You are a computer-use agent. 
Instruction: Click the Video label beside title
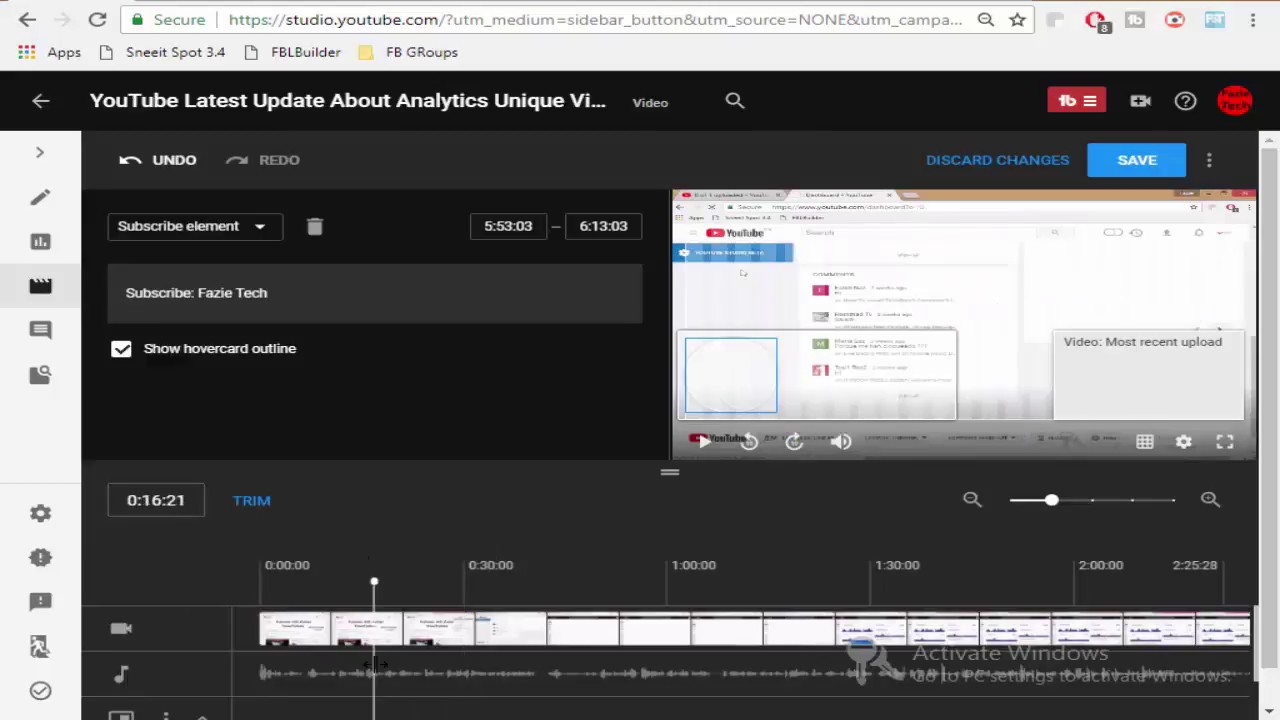tap(650, 102)
